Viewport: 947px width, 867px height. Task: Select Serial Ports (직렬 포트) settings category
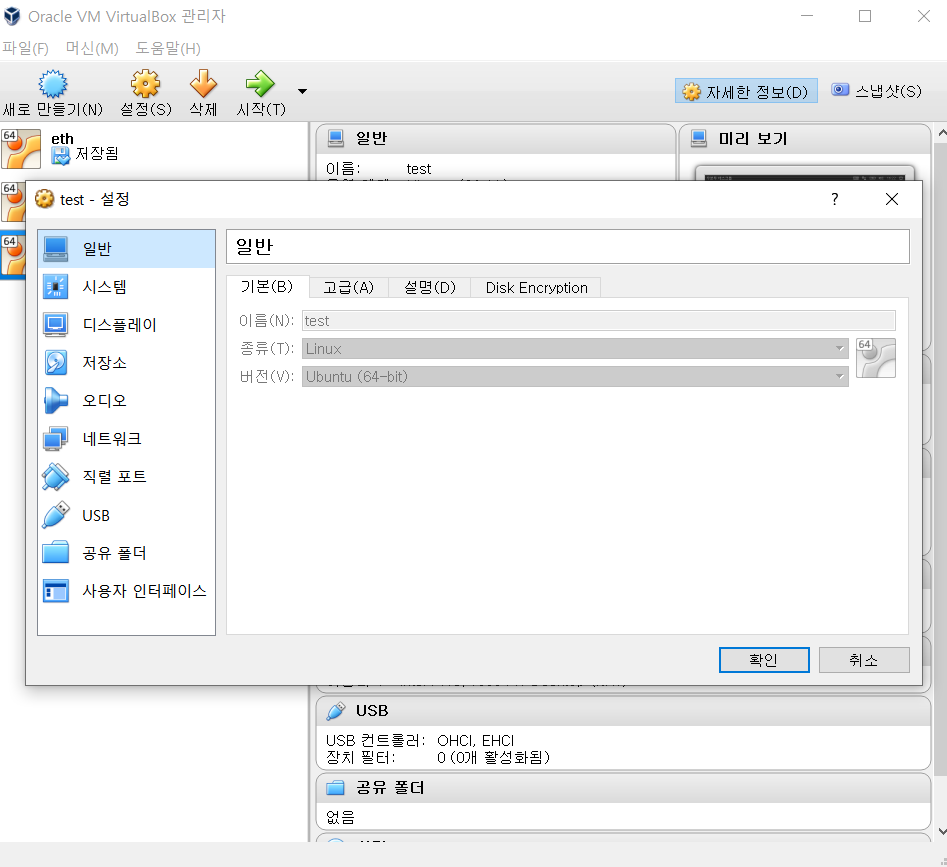pos(126,476)
